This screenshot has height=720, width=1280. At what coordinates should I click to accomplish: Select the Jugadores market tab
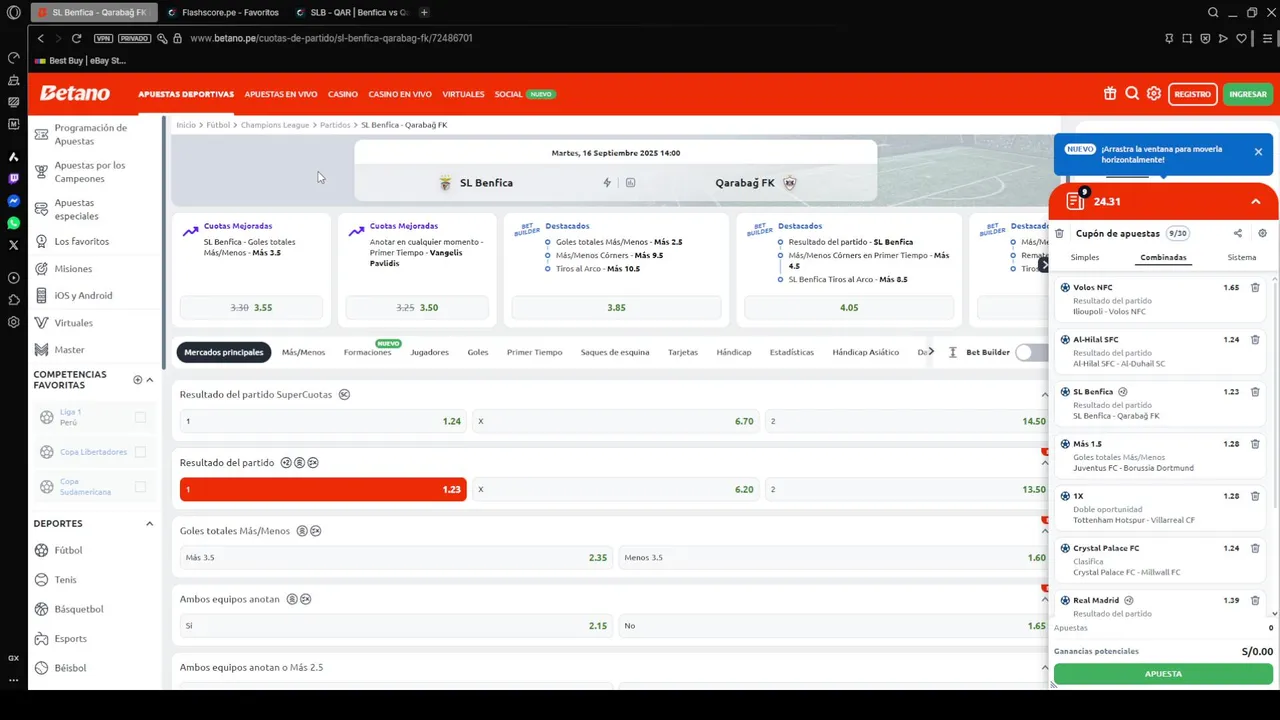coord(429,352)
